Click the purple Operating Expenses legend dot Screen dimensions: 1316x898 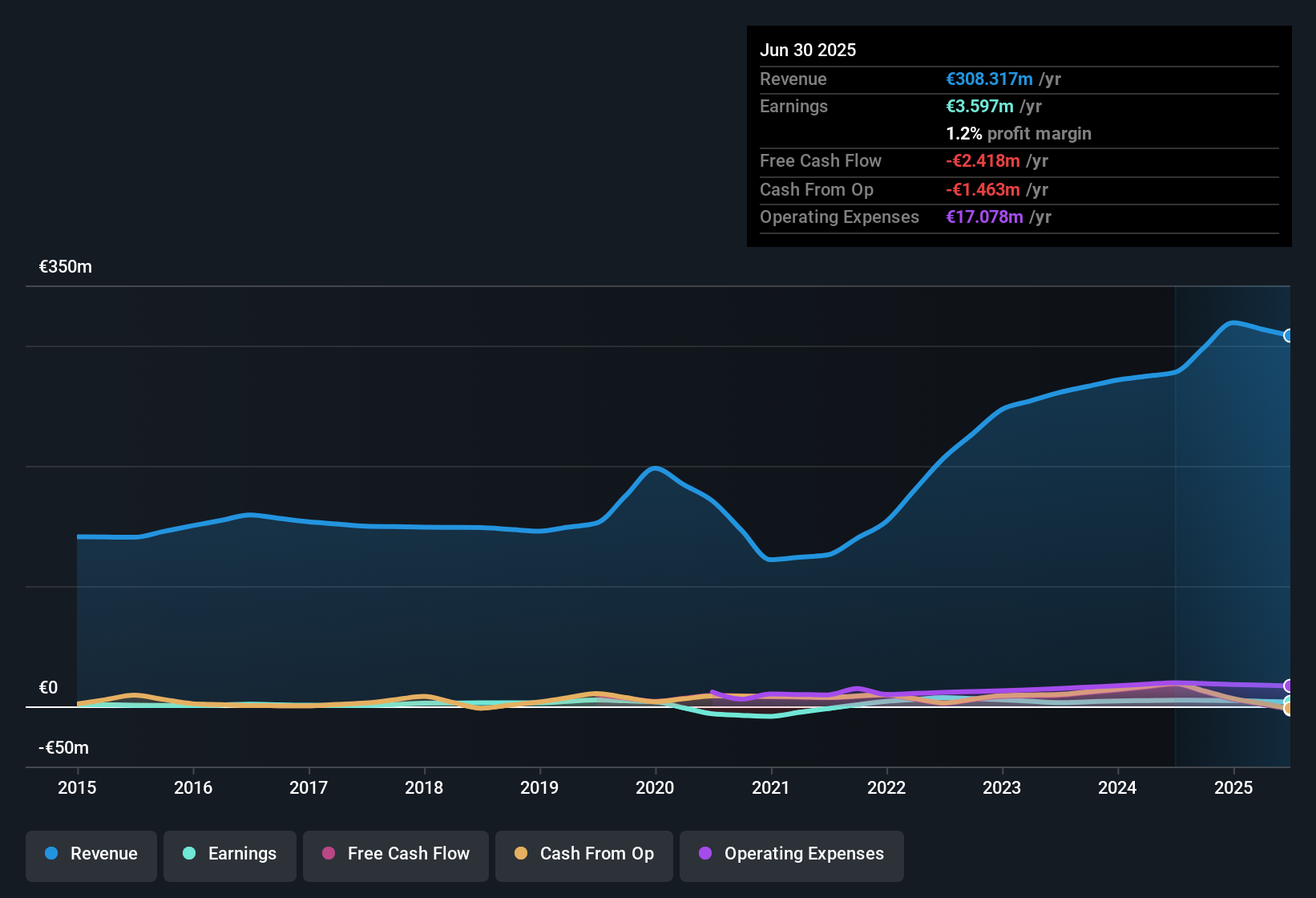[705, 853]
